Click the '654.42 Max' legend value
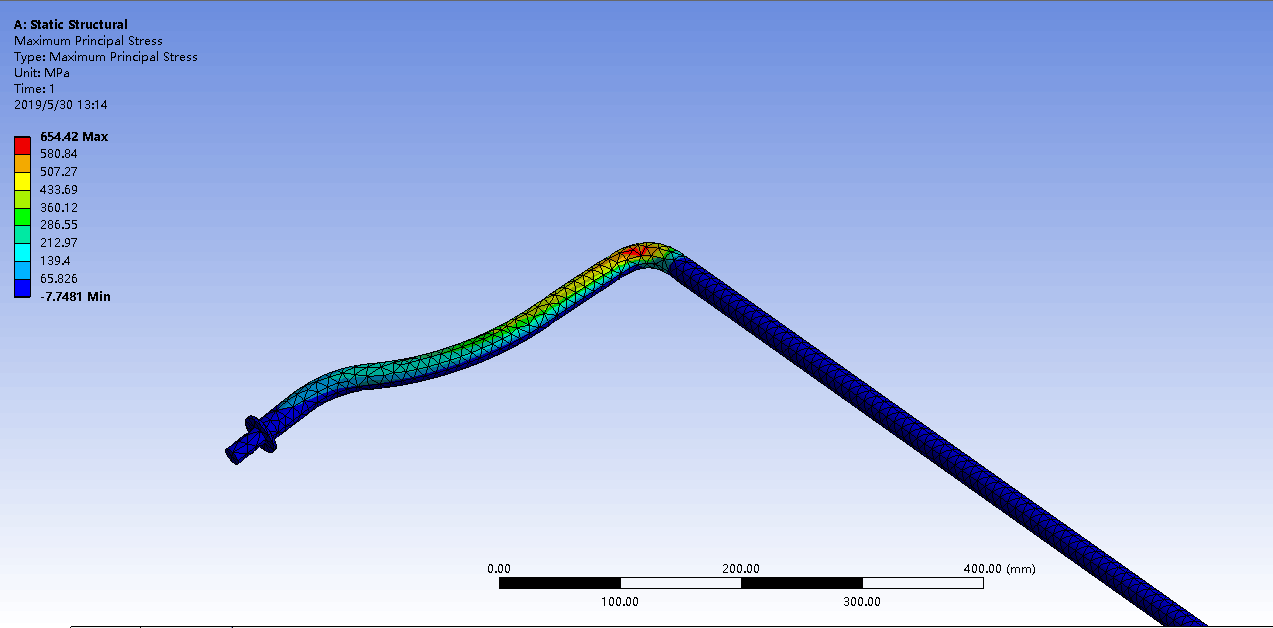Screen dimensions: 1273x628 [74, 136]
